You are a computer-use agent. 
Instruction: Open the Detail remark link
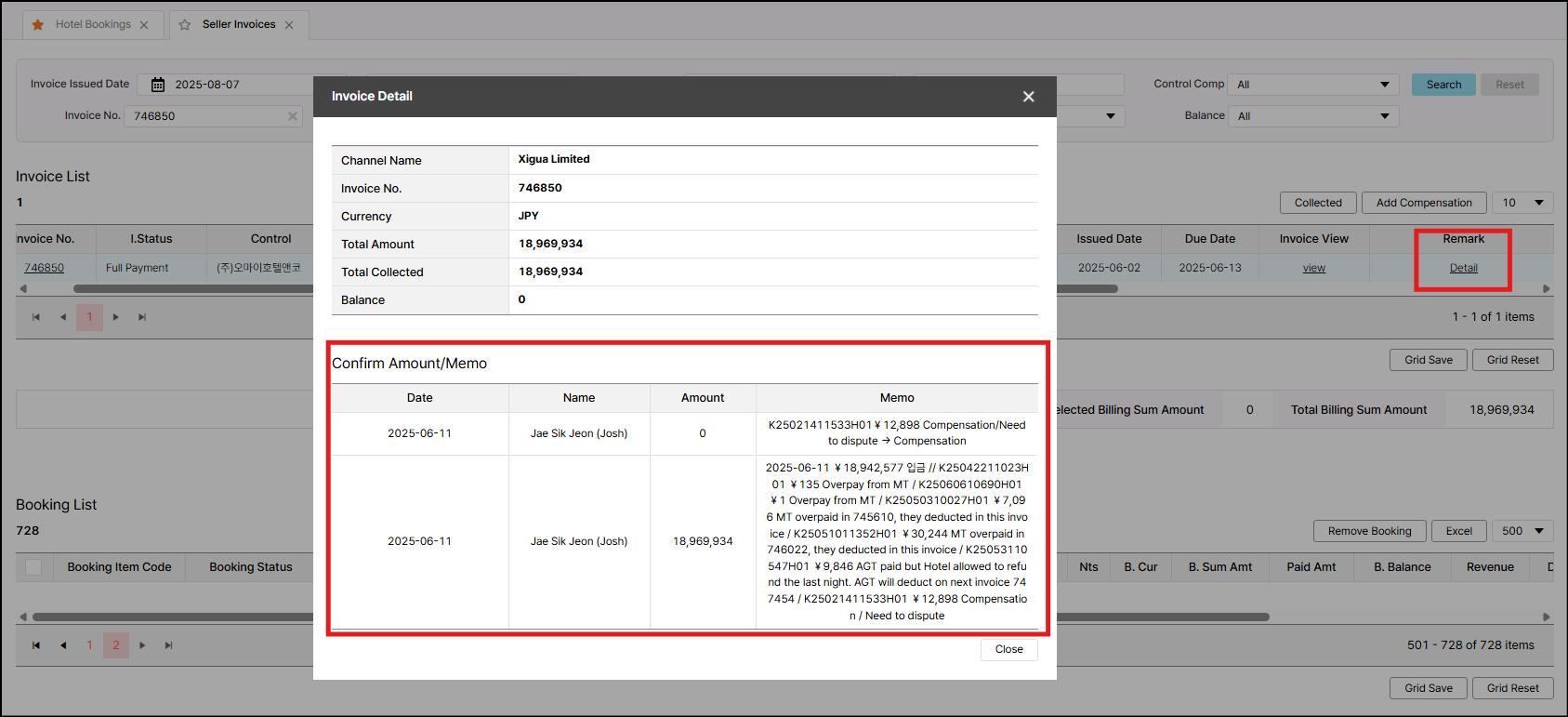coord(1463,268)
